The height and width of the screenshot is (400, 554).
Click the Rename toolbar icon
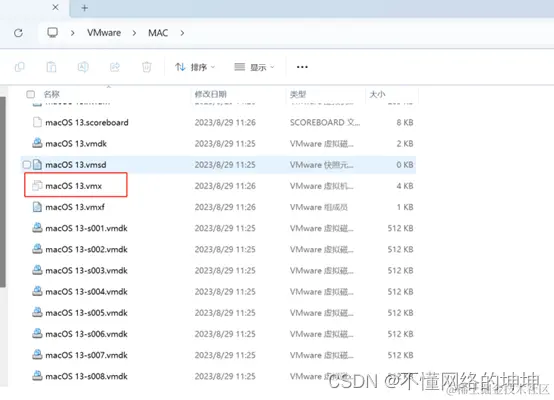83,67
